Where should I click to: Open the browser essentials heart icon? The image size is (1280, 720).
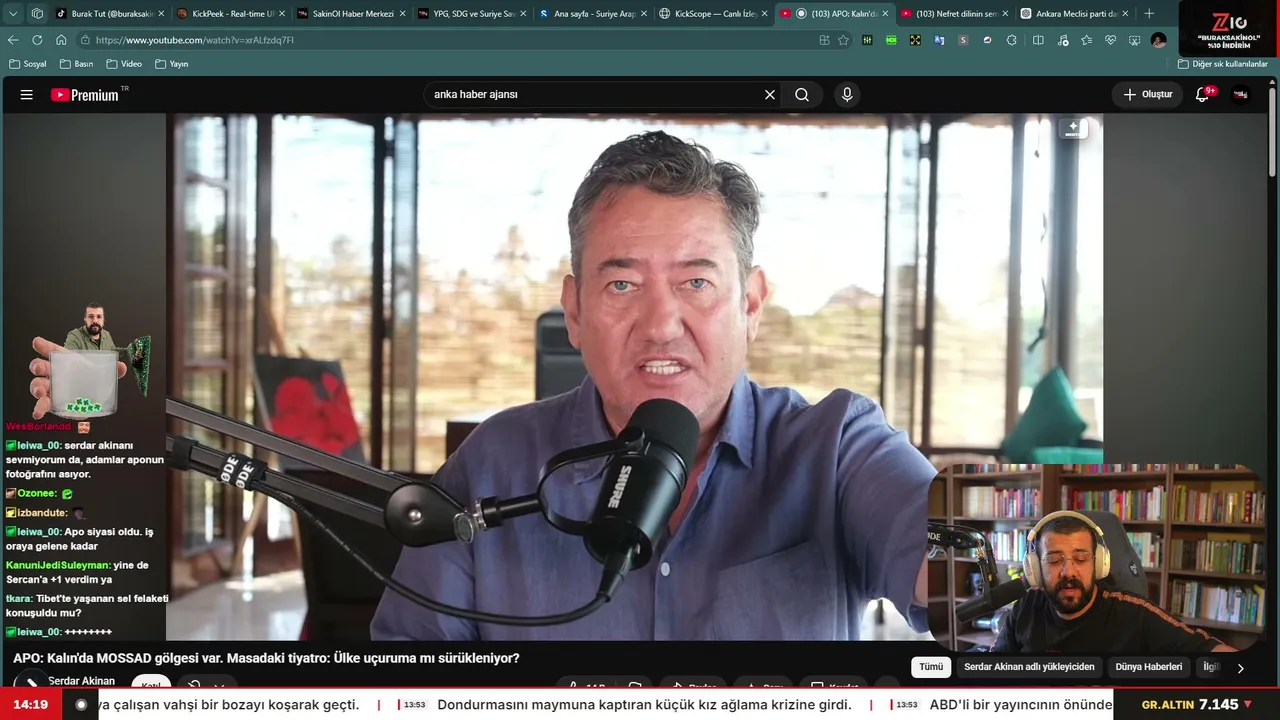1110,40
